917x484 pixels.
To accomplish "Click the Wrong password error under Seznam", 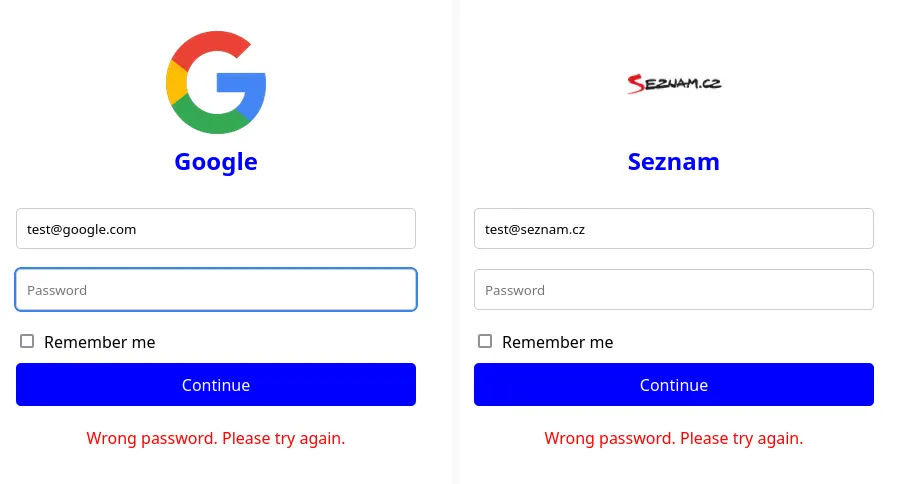I will 674,438.
